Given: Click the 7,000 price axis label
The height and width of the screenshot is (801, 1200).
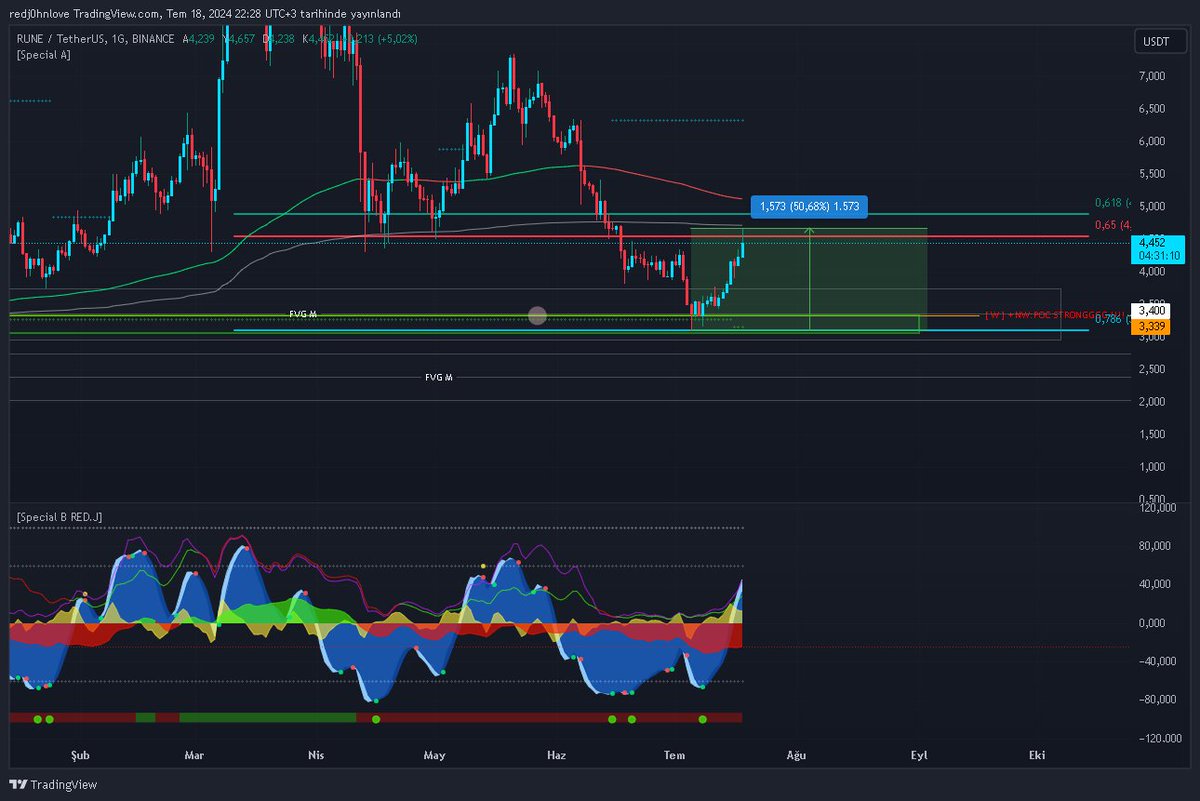Looking at the screenshot, I should coord(1152,76).
